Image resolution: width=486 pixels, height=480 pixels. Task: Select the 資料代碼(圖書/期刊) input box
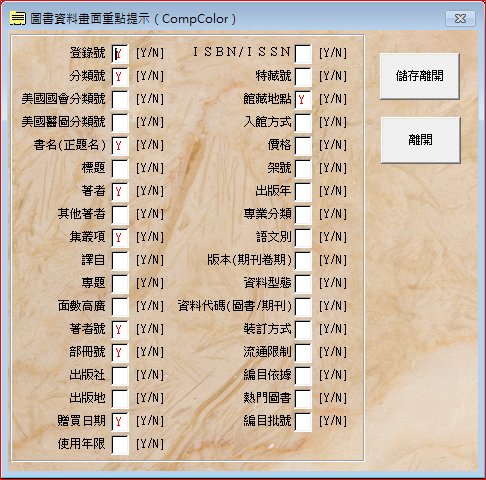(303, 307)
